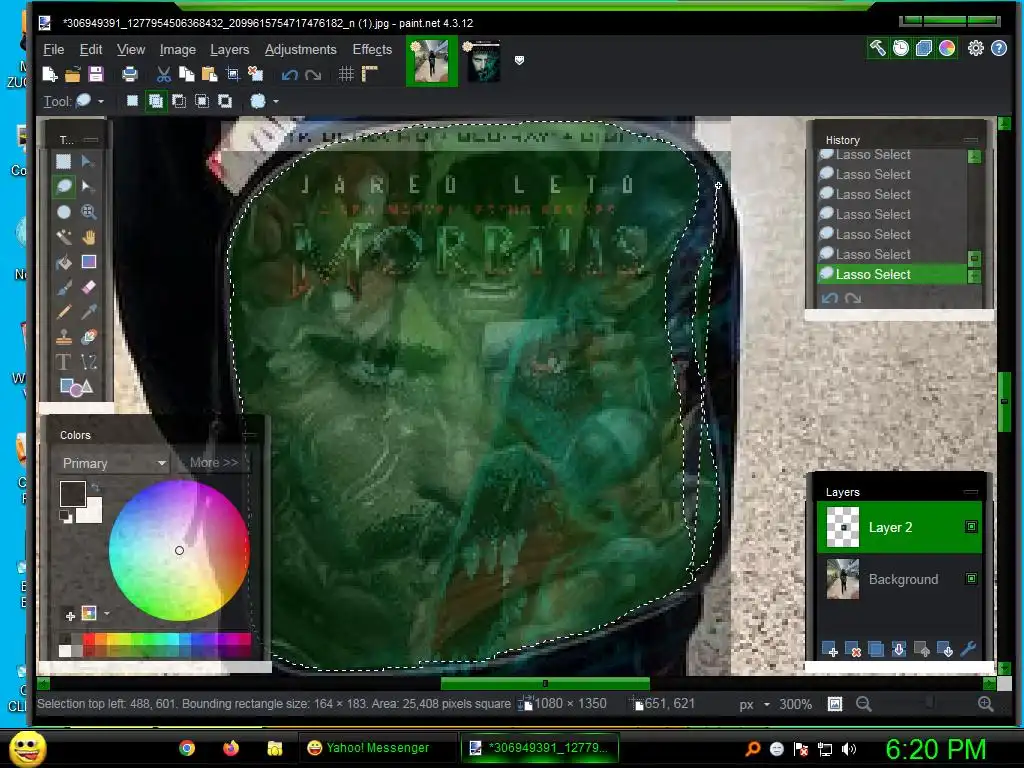Select the Gradient tool

[89, 262]
